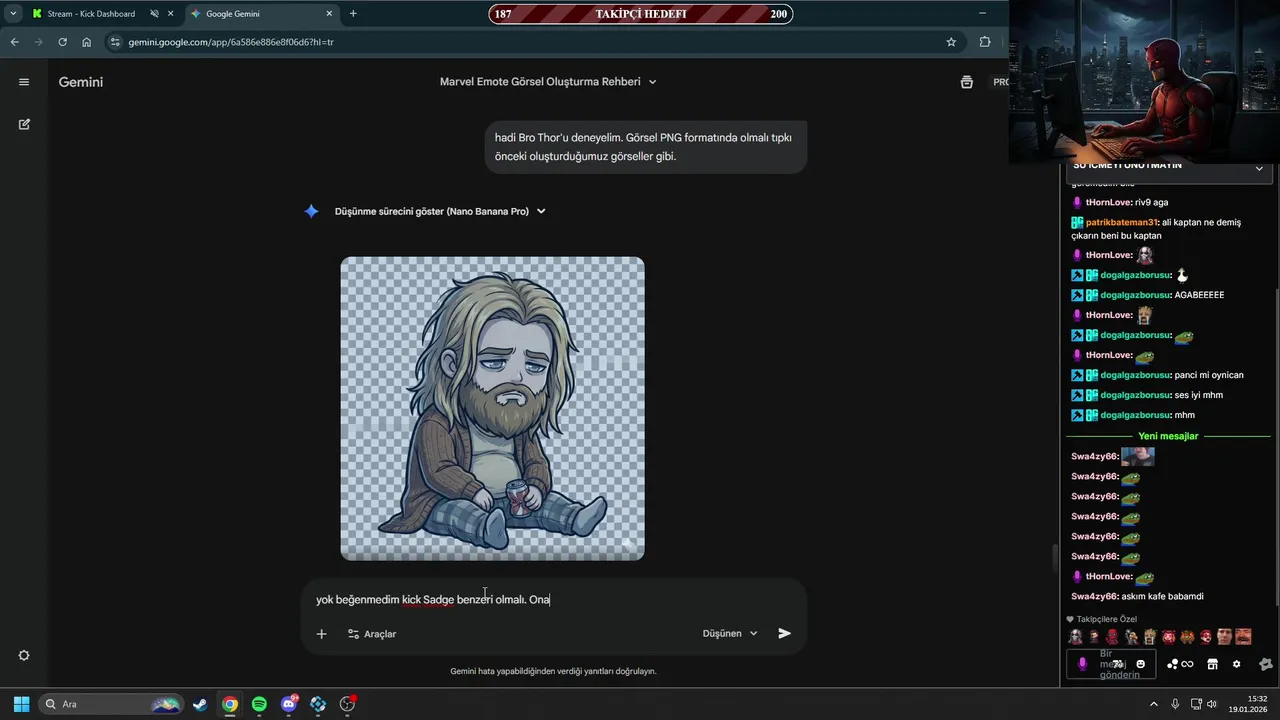This screenshot has width=1280, height=720.
Task: Open the channel points bubbles icon
Action: coord(1172,664)
